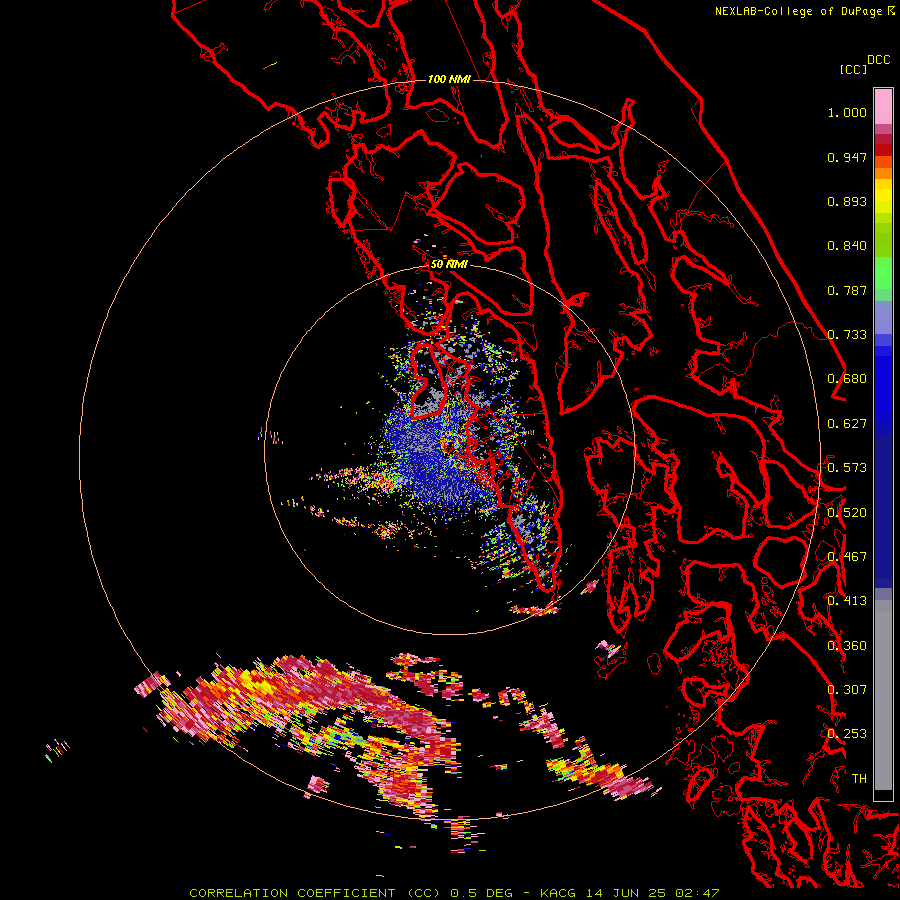Click the 0.893 scale value
Image resolution: width=900 pixels, height=900 pixels.
coord(847,201)
